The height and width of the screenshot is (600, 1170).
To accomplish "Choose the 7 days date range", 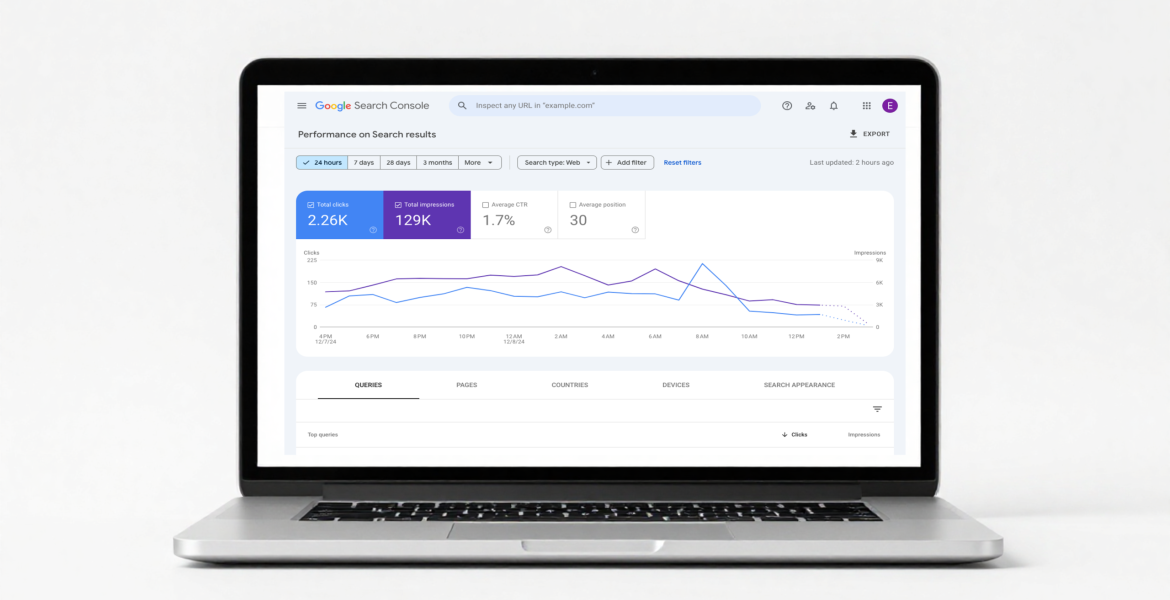I will tap(364, 163).
